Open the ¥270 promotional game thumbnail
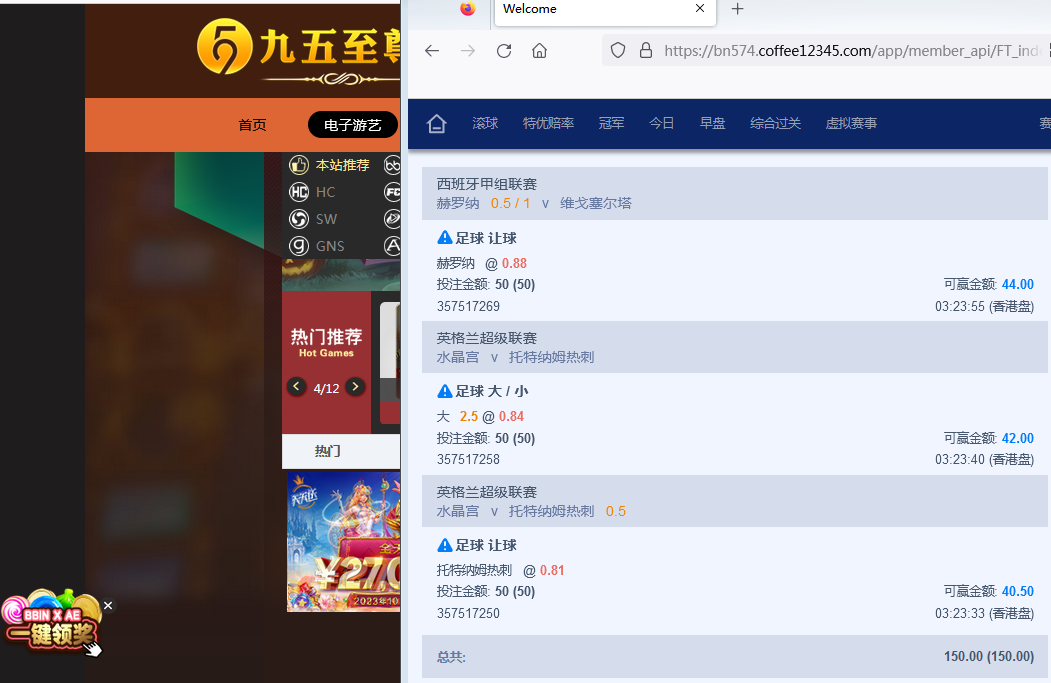Screen dimensions: 1051x683 (x=343, y=542)
